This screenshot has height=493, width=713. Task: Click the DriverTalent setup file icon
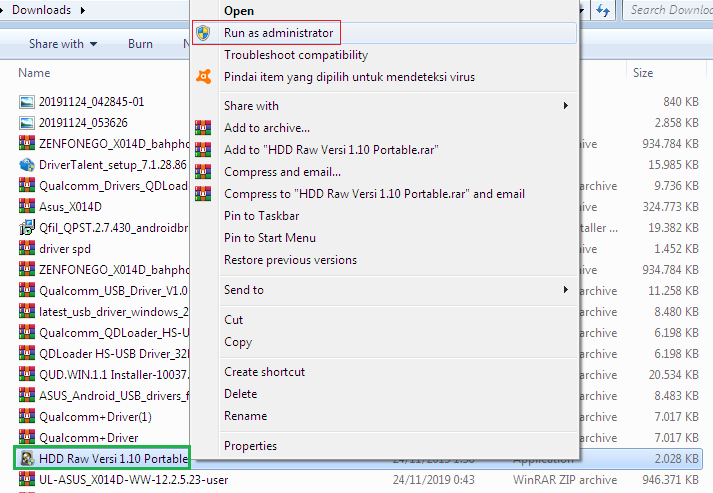27,165
